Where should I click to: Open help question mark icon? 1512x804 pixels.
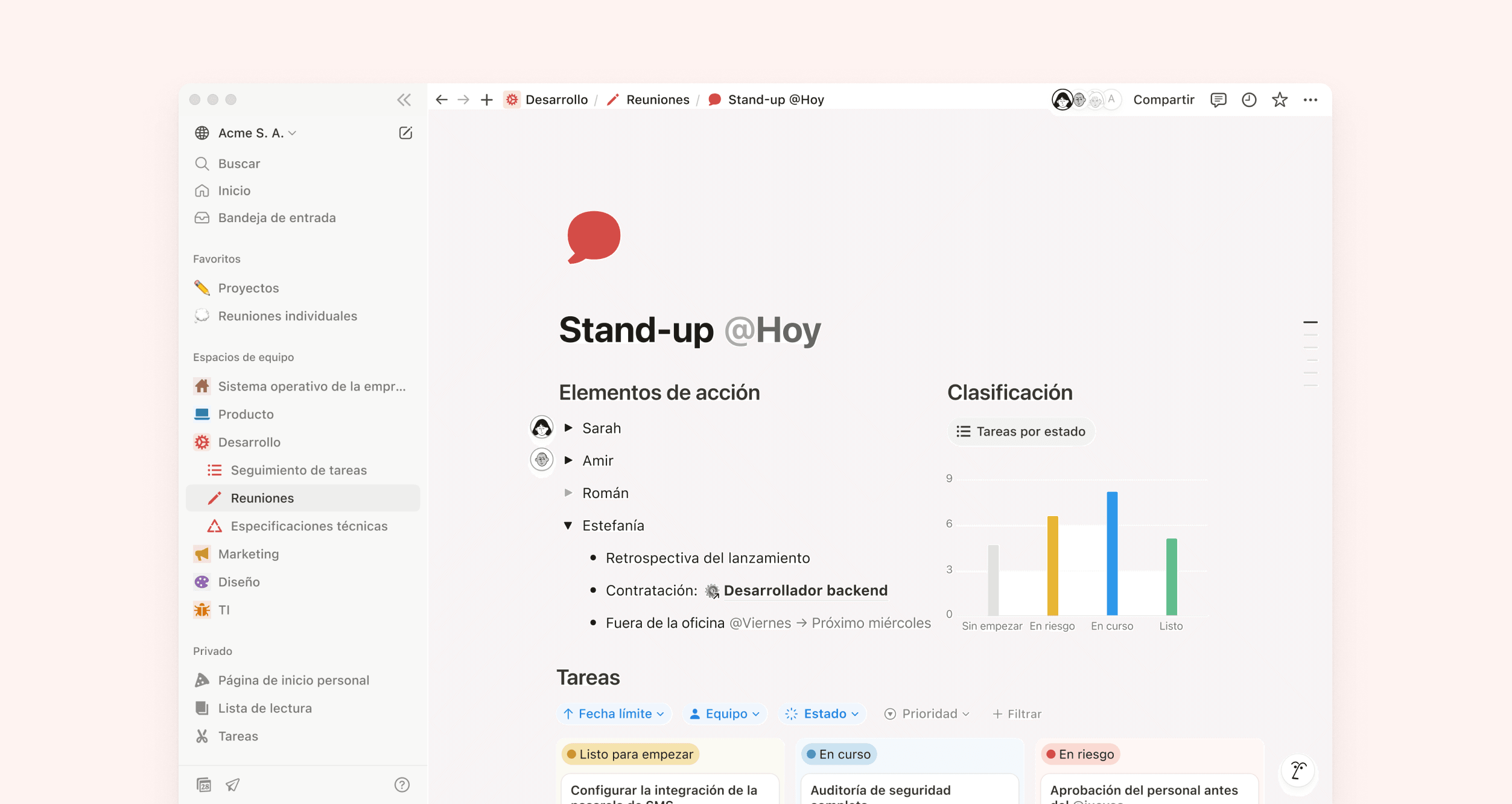[402, 785]
